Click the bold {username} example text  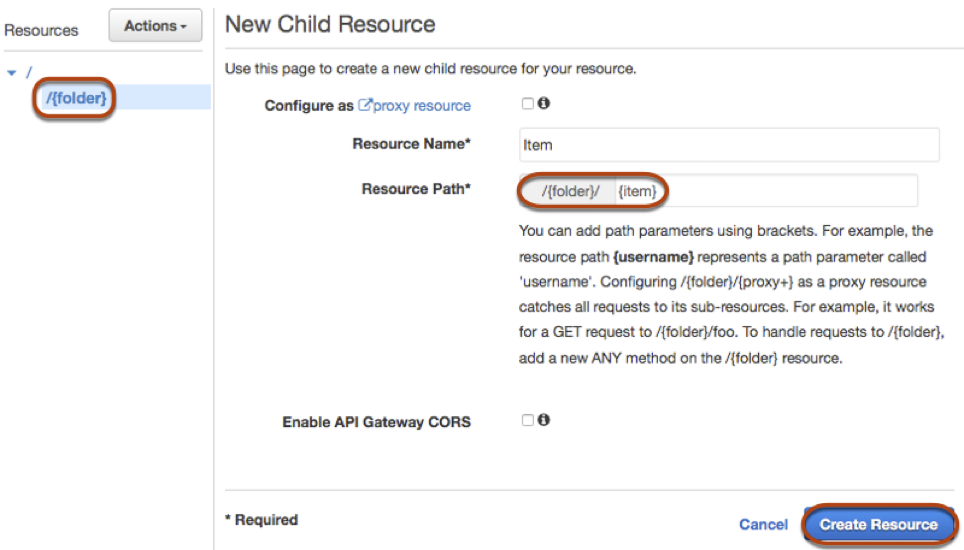point(654,257)
